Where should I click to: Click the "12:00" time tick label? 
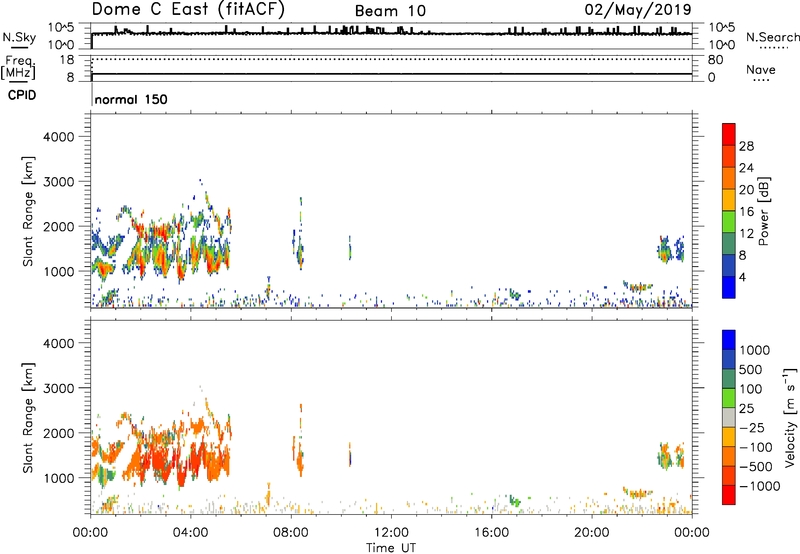pos(391,533)
